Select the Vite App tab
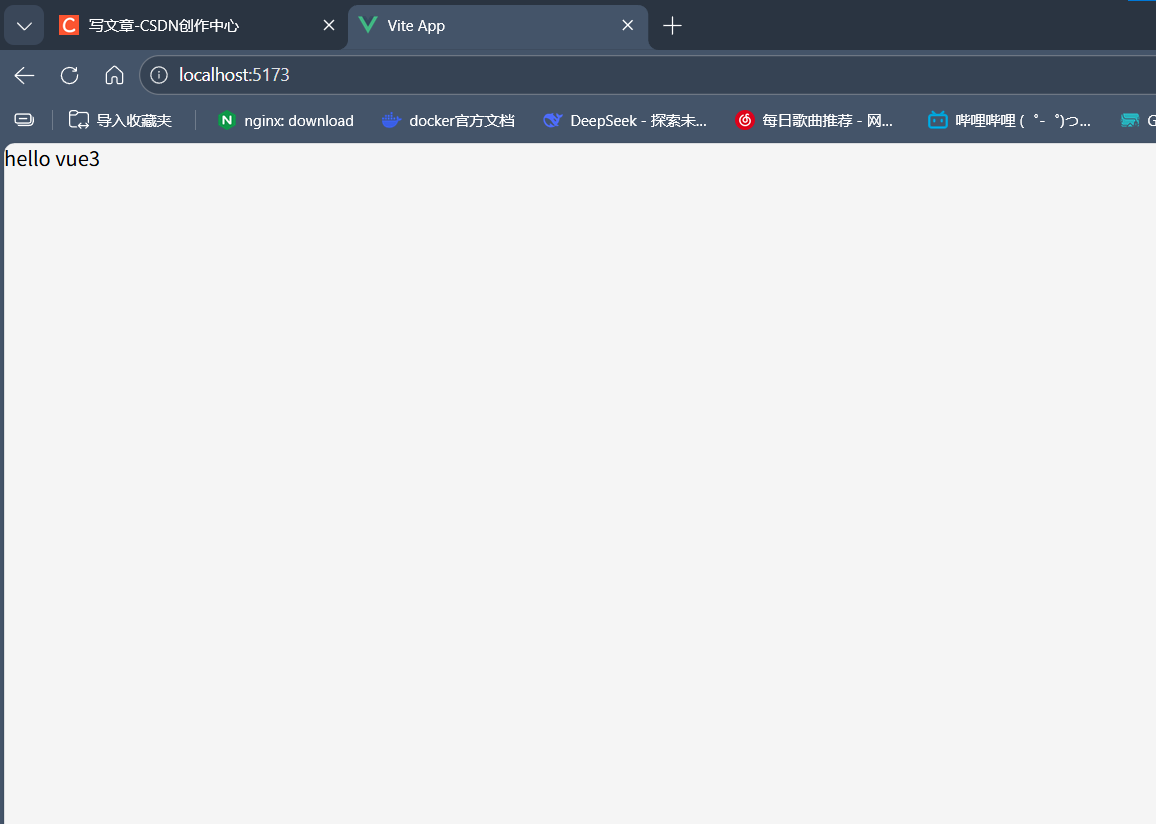The height and width of the screenshot is (824, 1156). [498, 26]
